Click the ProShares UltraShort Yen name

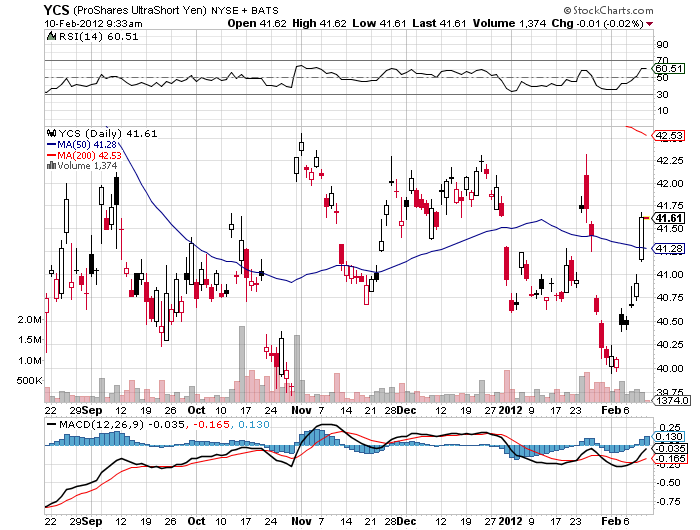(140, 10)
